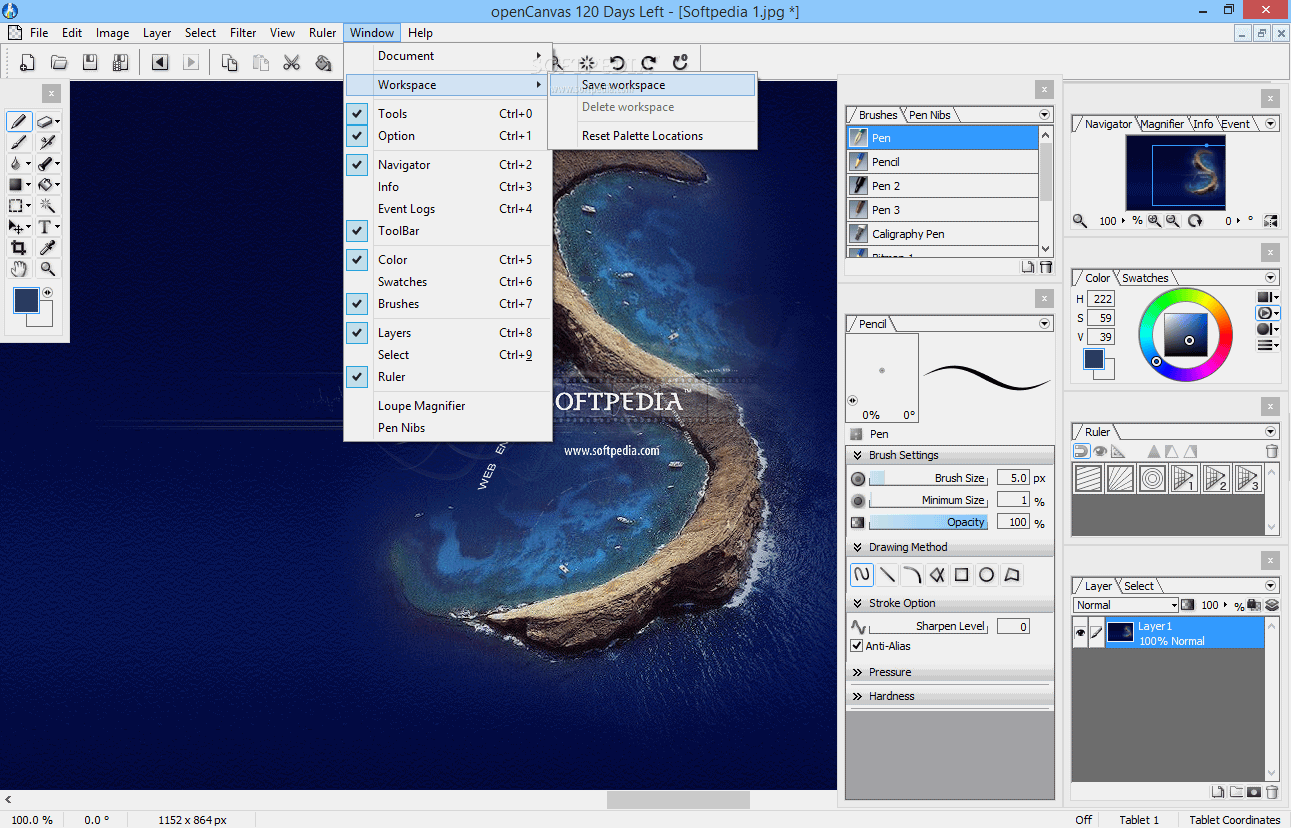Choose the Magic Wand tool
Image resolution: width=1291 pixels, height=828 pixels.
(x=47, y=205)
